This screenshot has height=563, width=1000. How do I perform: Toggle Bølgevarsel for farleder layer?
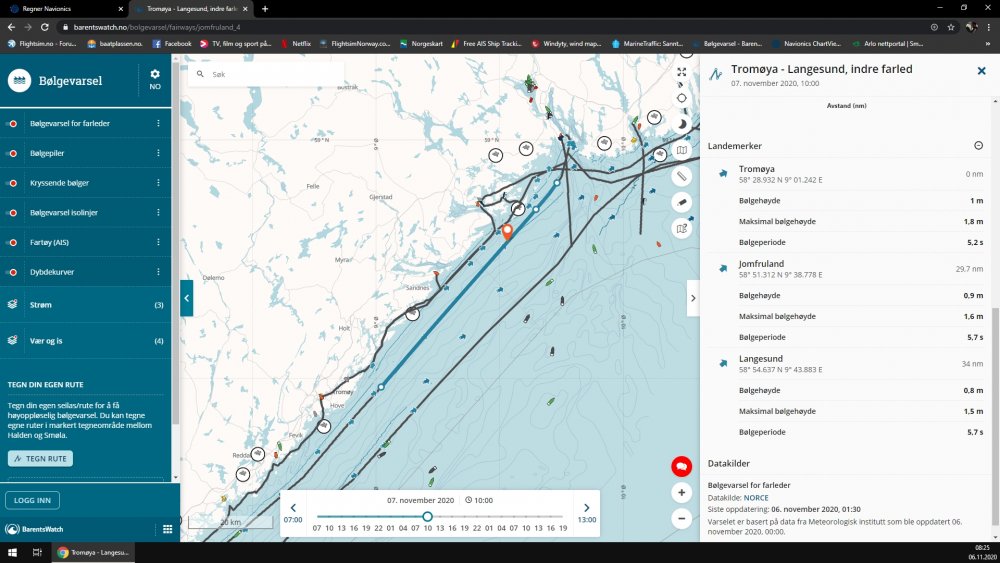click(13, 124)
